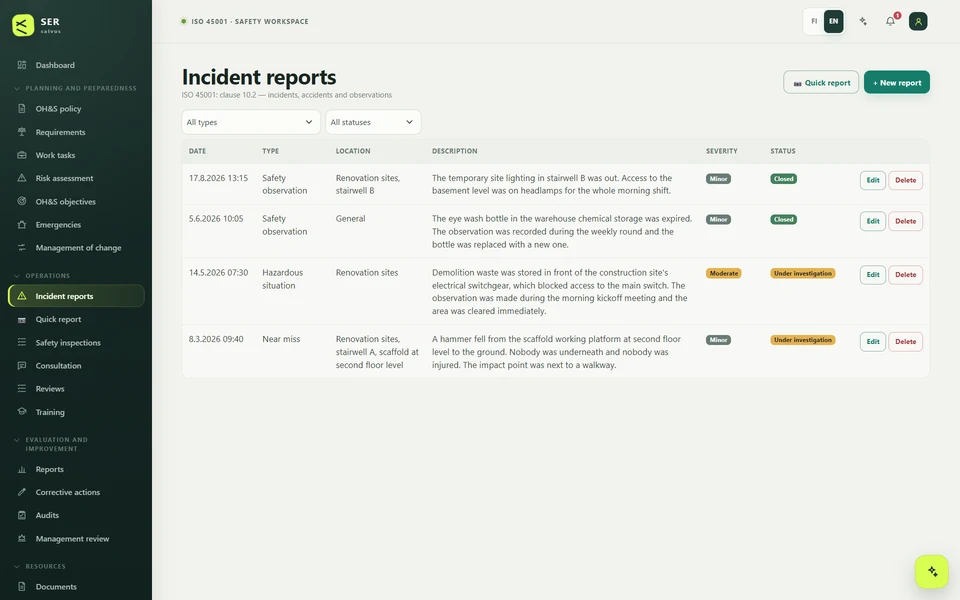The image size is (960, 600).
Task: Open Audits menu item
Action: click(76, 515)
